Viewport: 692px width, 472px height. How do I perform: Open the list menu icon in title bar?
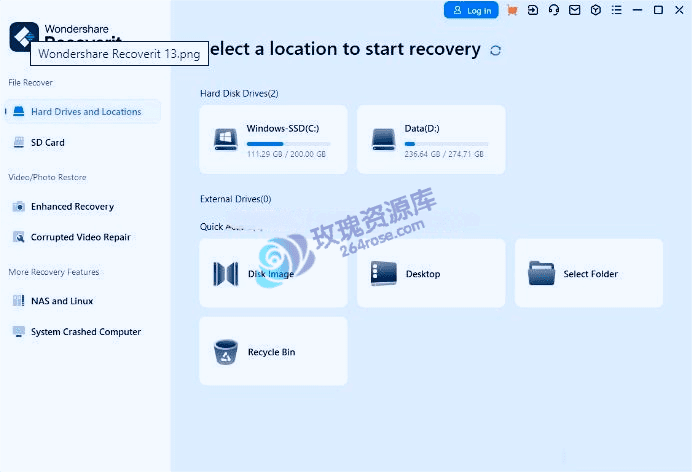point(617,10)
